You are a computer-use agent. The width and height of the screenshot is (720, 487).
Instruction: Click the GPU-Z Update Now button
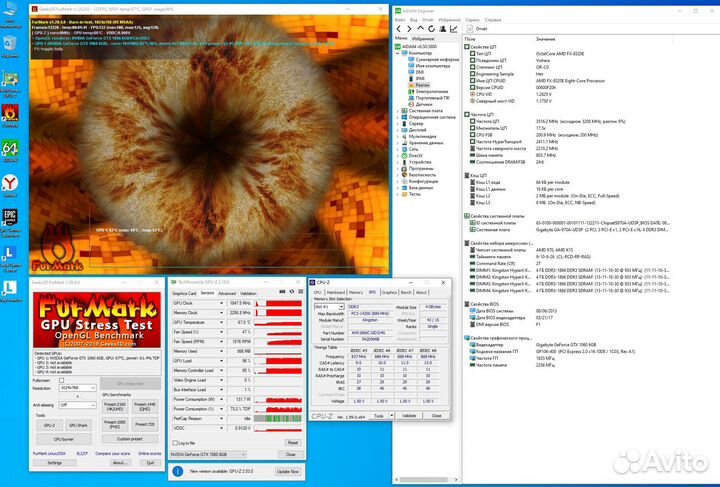[288, 471]
